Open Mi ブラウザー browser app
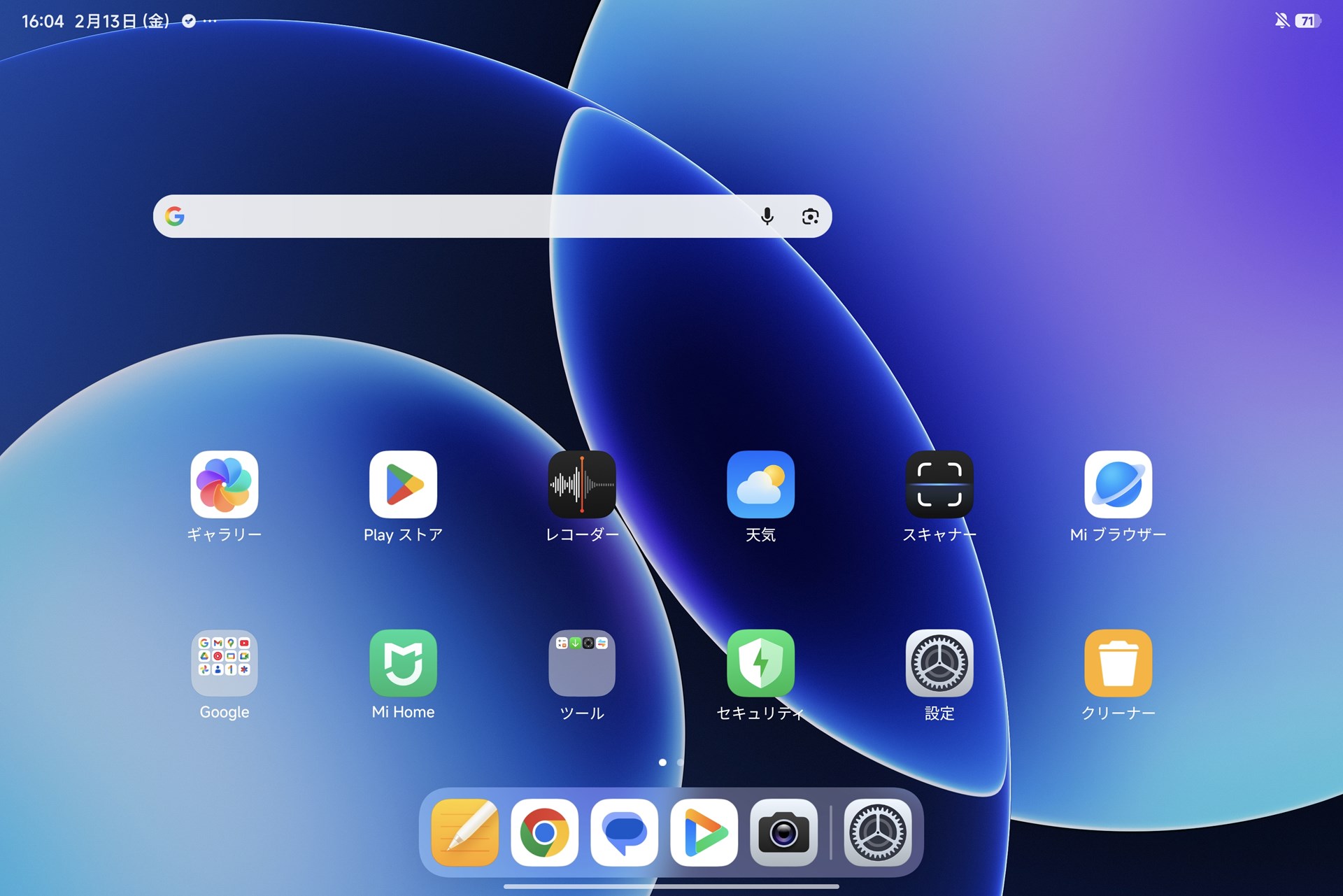Screen dimensions: 1343x896 (1118, 484)
